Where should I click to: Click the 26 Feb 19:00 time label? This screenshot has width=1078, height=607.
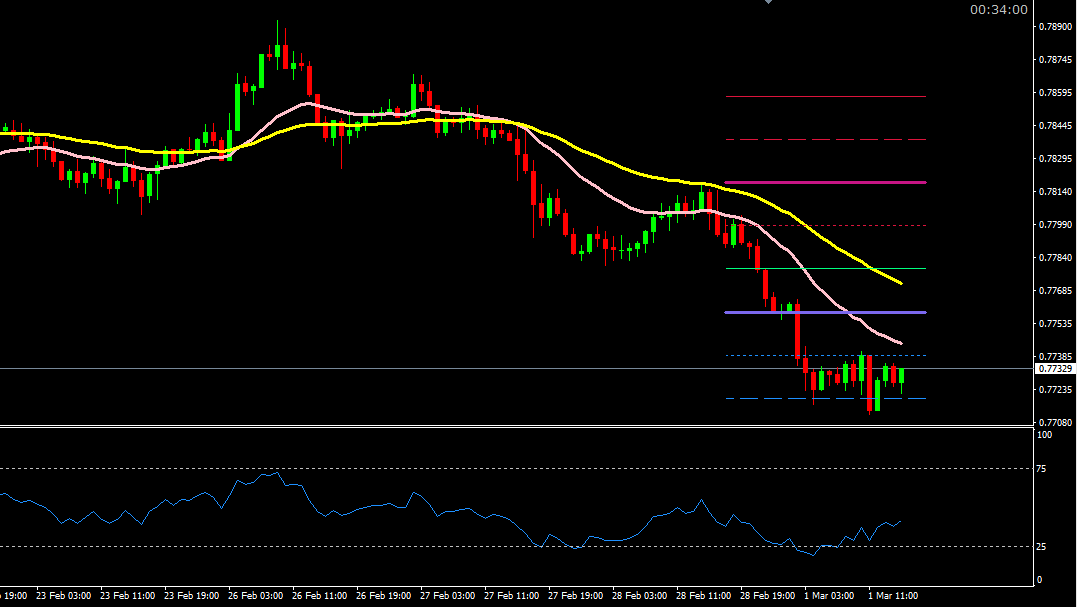(x=383, y=596)
